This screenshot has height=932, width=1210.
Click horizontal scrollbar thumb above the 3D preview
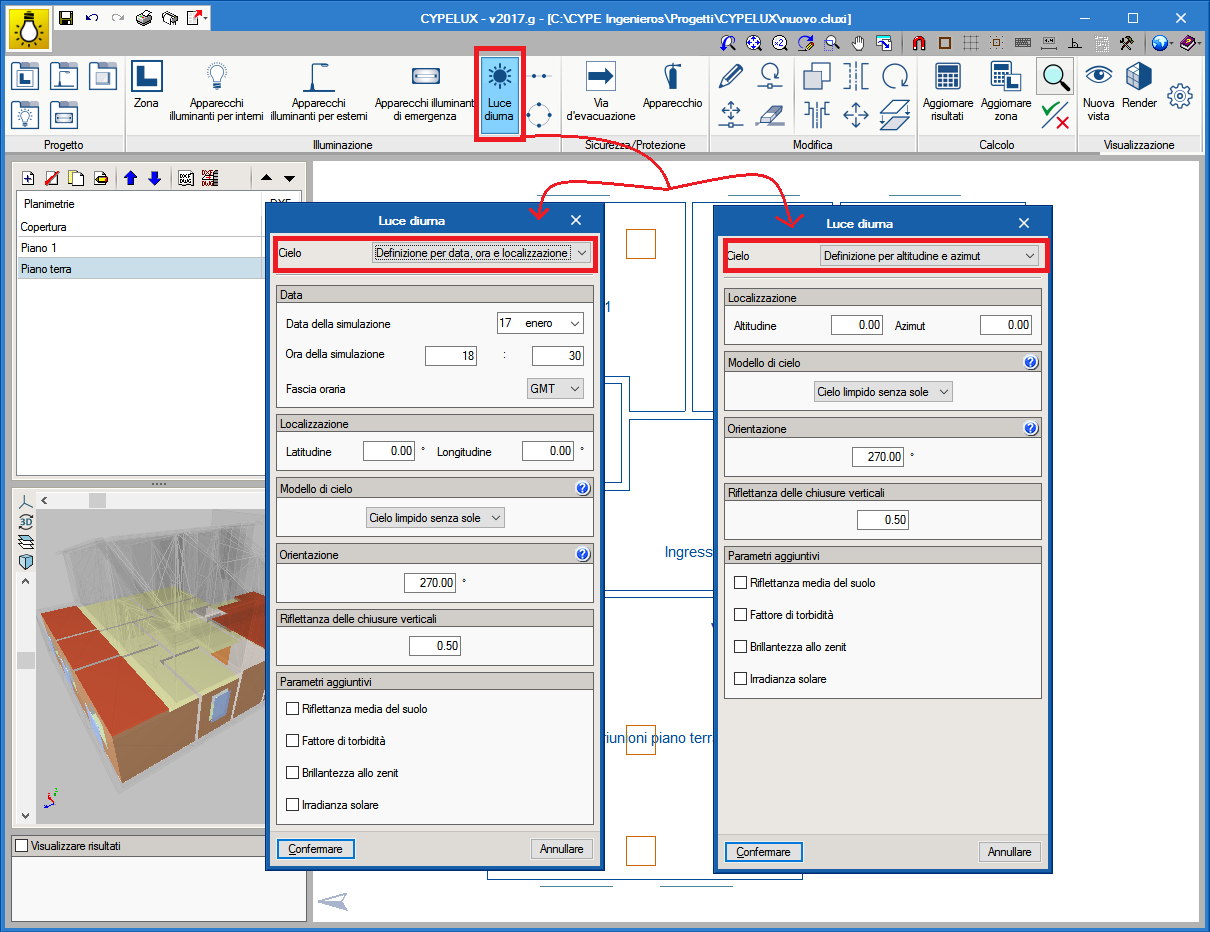coord(97,501)
